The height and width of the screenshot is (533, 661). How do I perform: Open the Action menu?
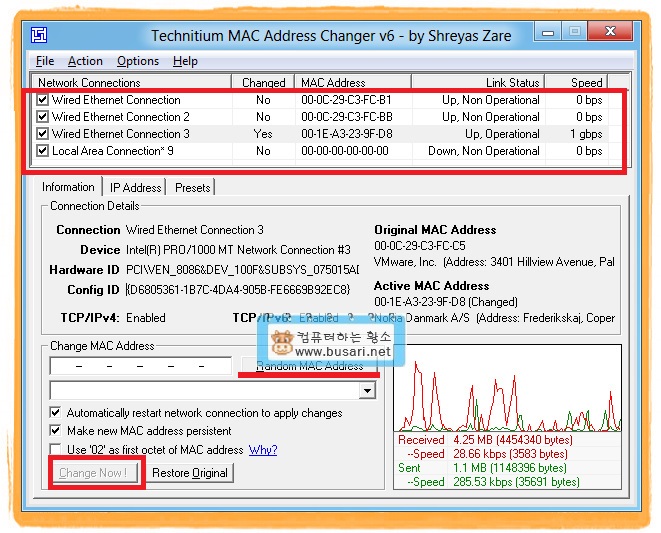click(x=85, y=61)
